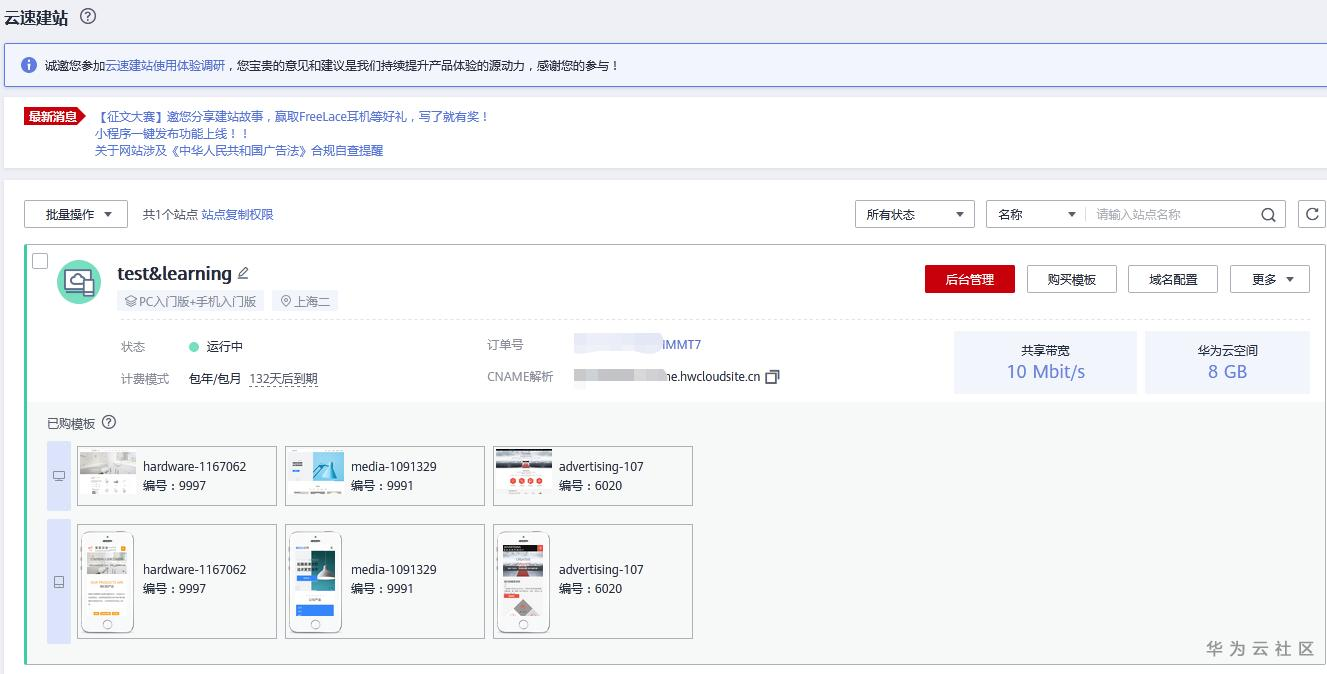Click the test&learning site name
Screen dimensions: 1327x674
[174, 273]
